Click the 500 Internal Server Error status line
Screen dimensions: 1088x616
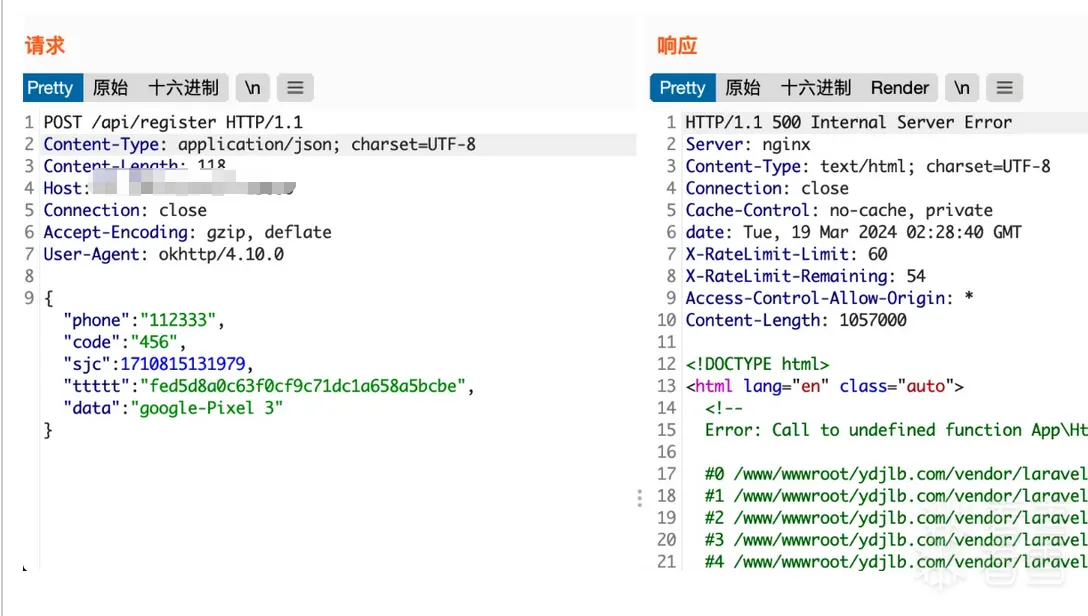pyautogui.click(x=848, y=122)
